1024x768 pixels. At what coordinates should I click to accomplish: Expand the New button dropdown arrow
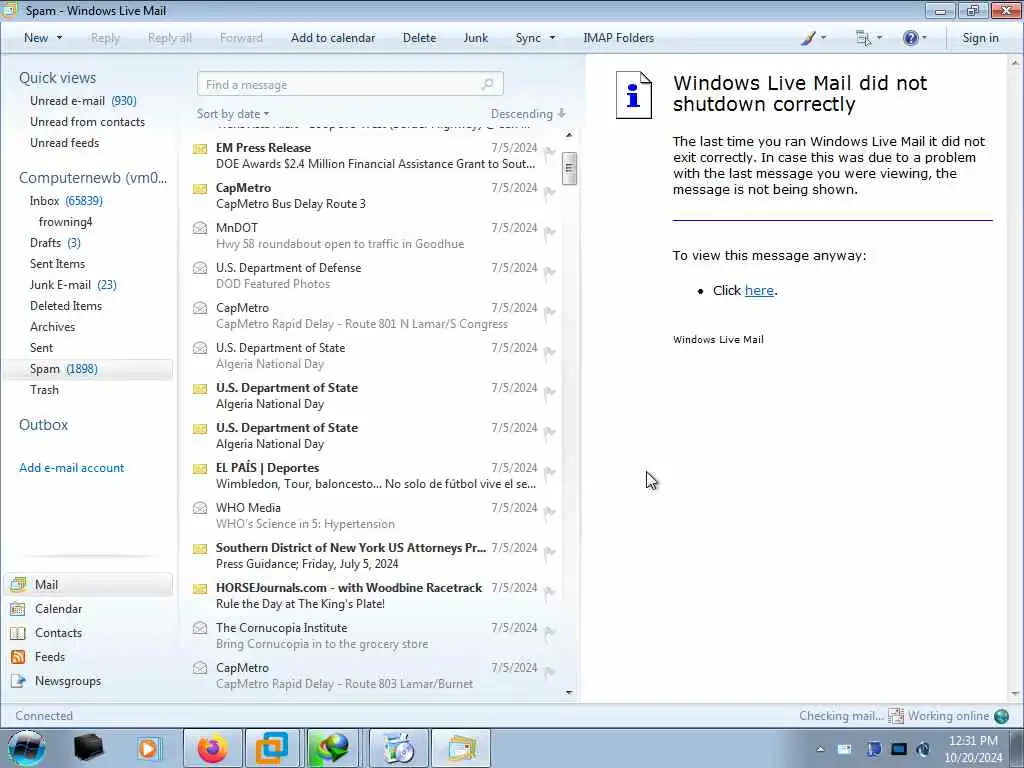[x=59, y=38]
